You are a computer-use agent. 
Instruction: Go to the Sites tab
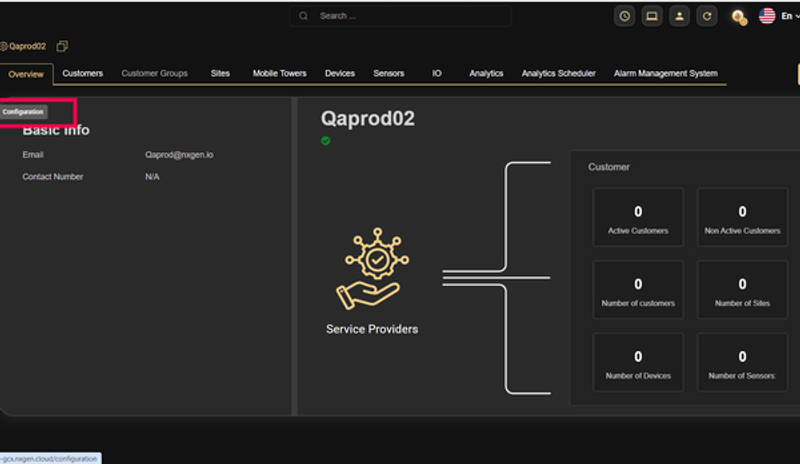pyautogui.click(x=220, y=74)
